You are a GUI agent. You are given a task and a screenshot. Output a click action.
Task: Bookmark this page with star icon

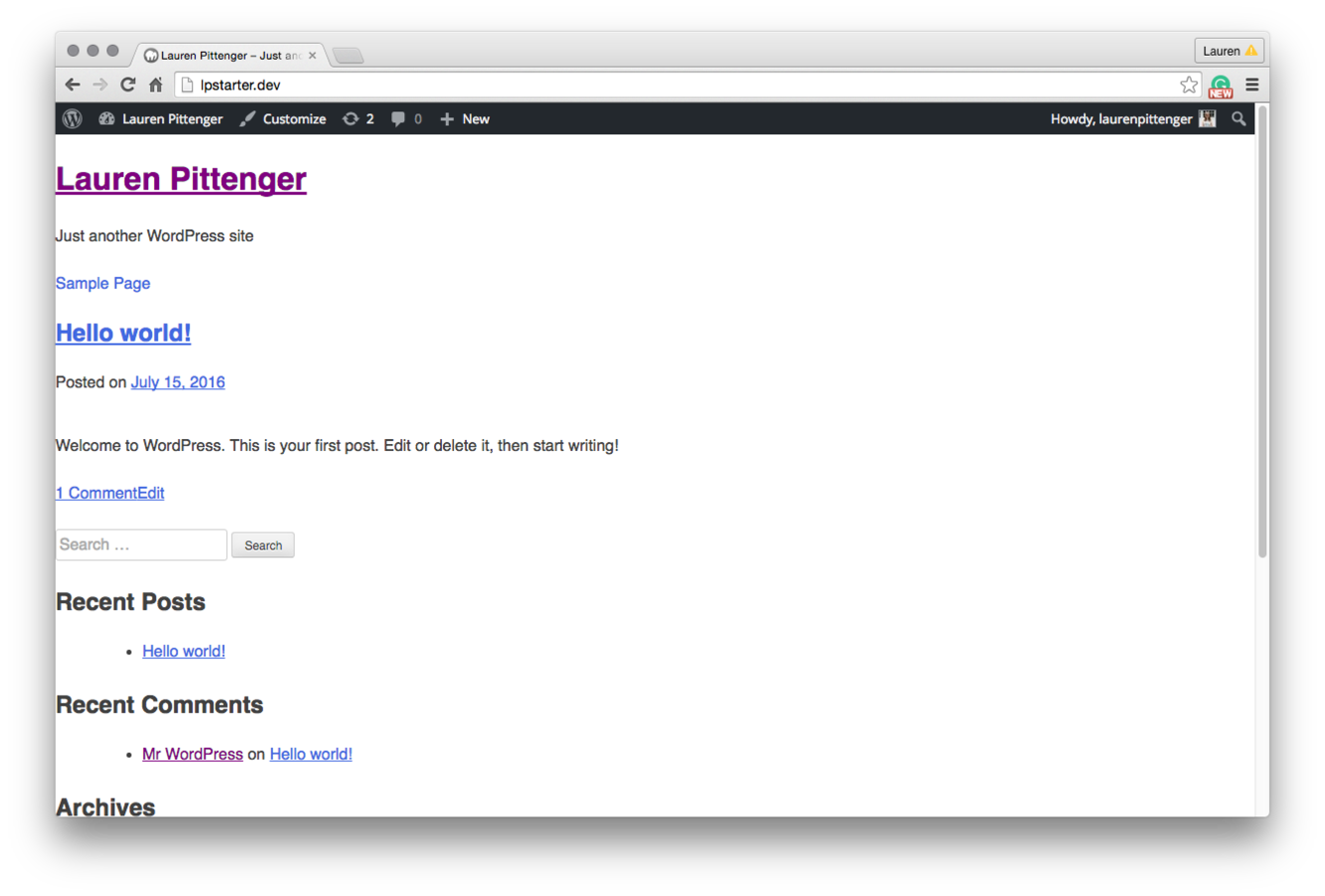pyautogui.click(x=1189, y=85)
